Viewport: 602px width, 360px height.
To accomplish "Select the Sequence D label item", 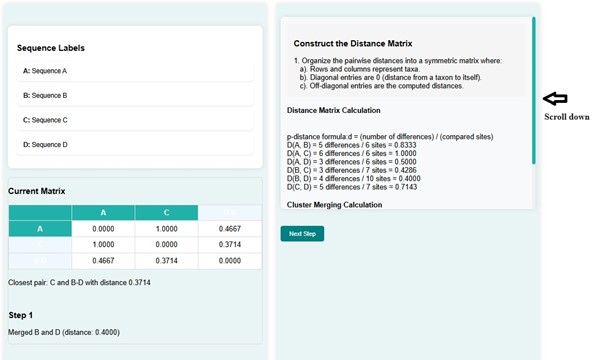I will [x=135, y=145].
